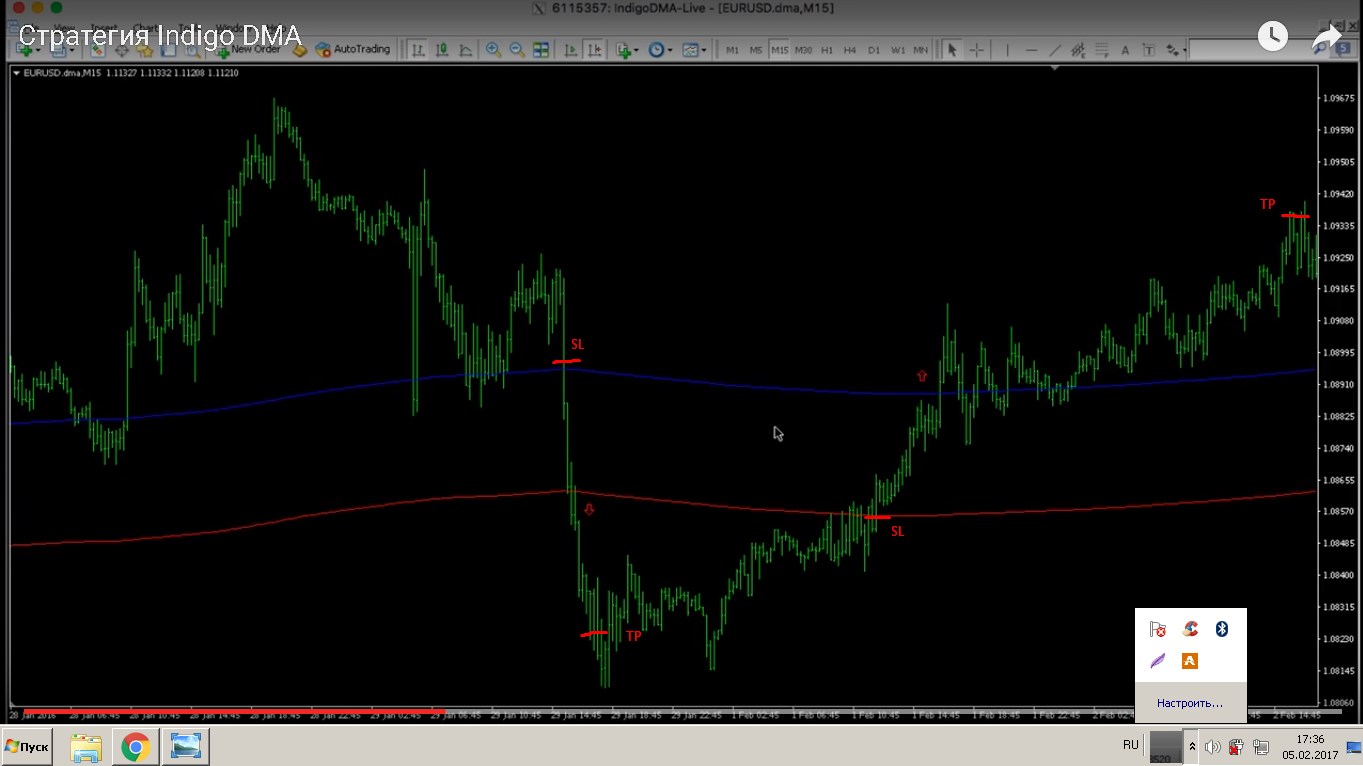
Task: Click the chart shift marker triangle
Action: (x=1055, y=68)
